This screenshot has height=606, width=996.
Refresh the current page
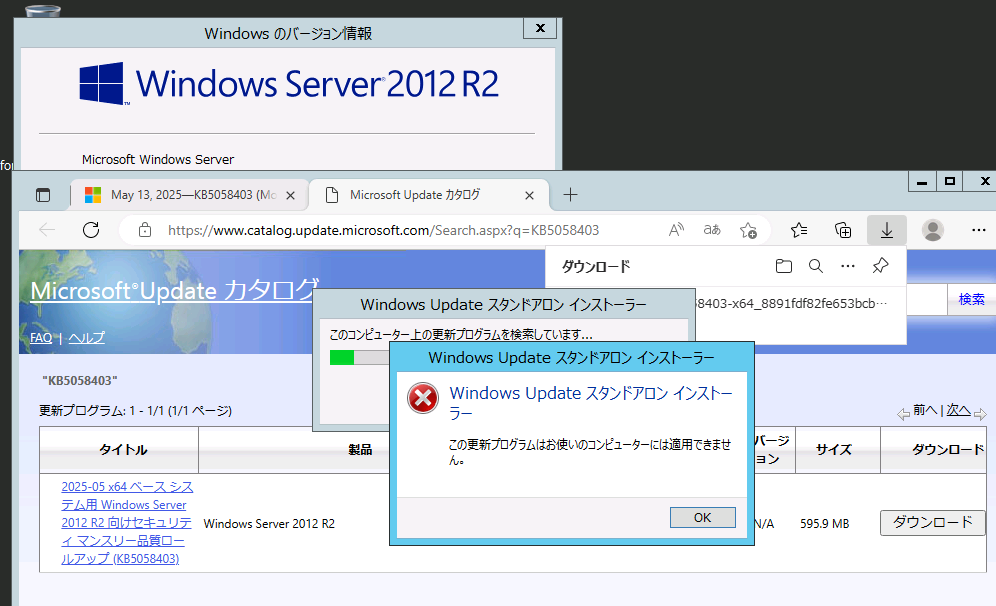pyautogui.click(x=91, y=230)
